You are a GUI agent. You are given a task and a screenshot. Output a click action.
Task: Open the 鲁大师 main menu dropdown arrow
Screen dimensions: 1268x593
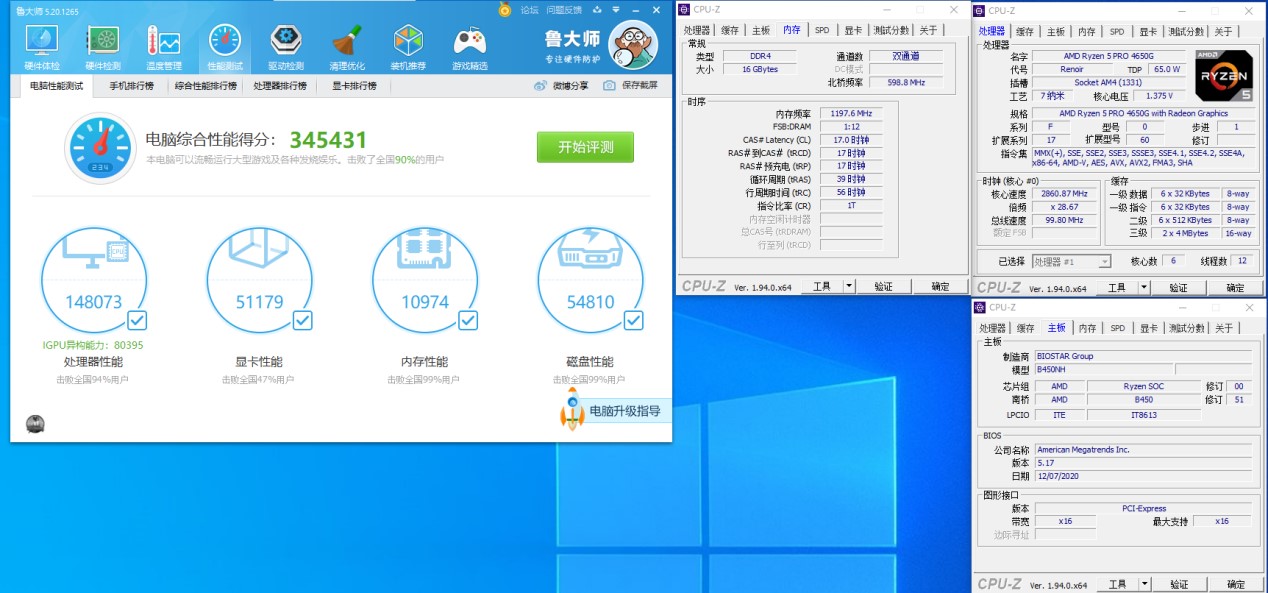(614, 10)
